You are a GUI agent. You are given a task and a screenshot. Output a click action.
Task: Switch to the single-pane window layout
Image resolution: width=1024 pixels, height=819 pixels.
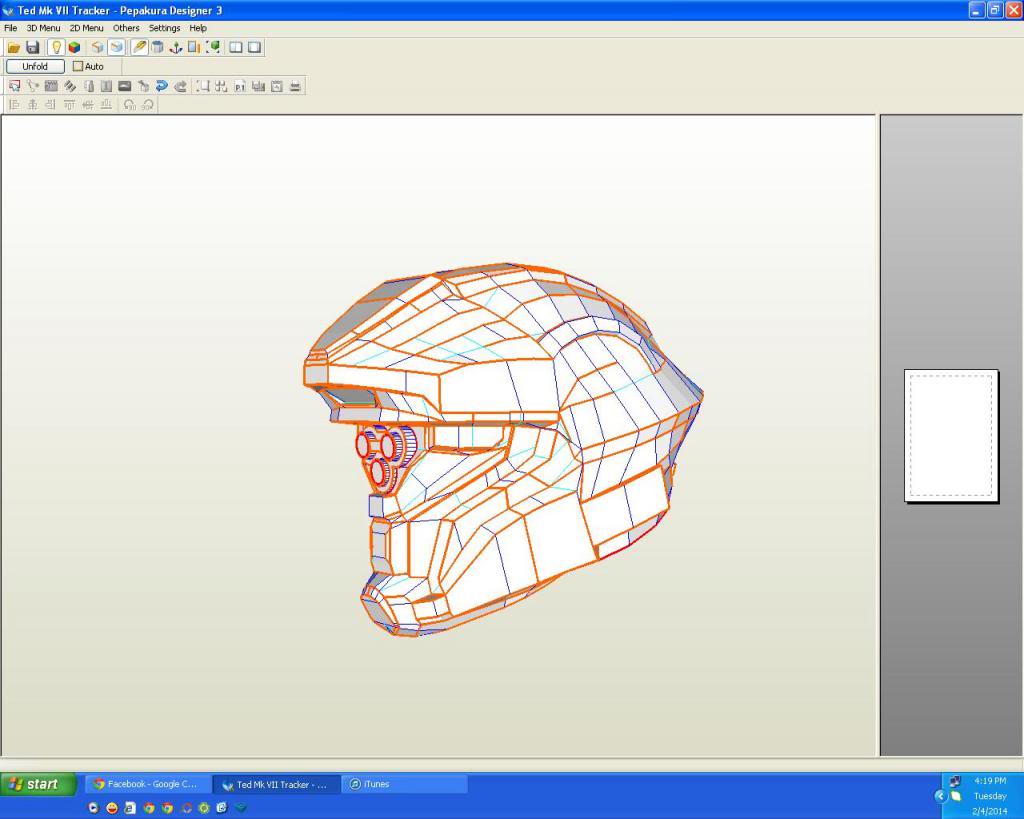(255, 47)
